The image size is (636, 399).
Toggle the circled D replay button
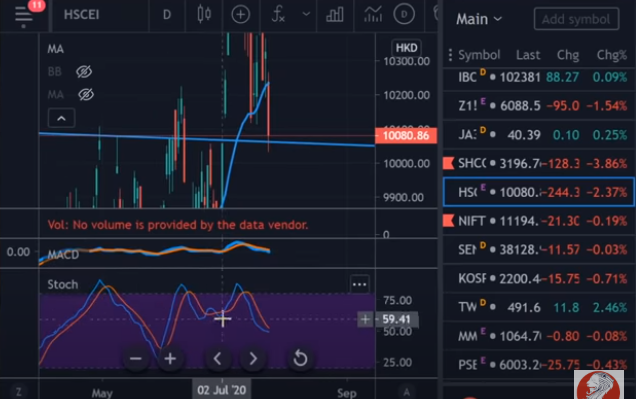[x=404, y=15]
